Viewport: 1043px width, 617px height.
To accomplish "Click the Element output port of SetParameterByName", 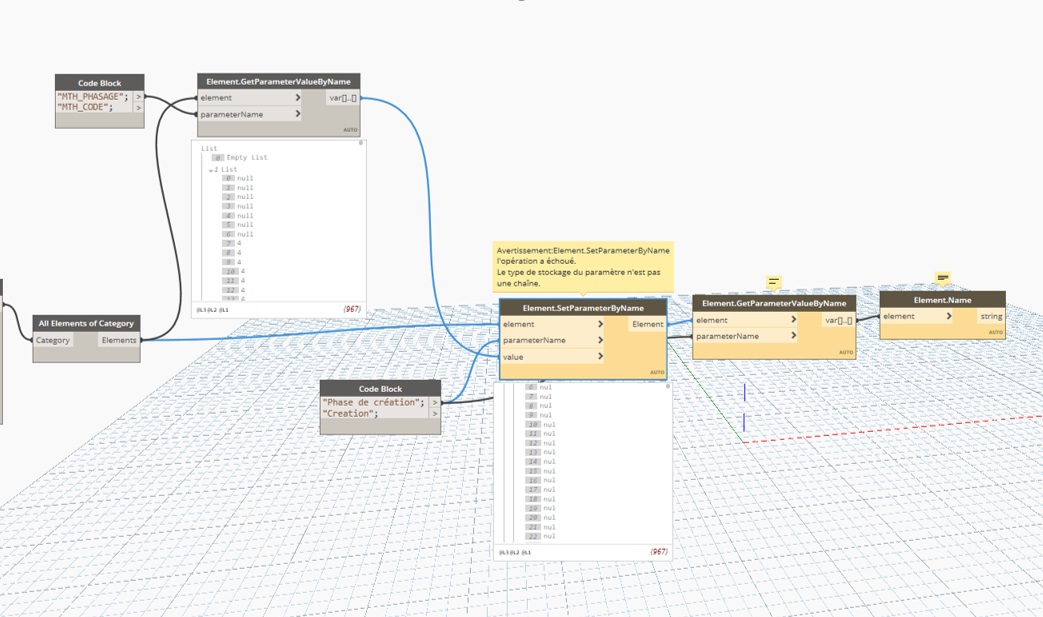I will pyautogui.click(x=647, y=325).
